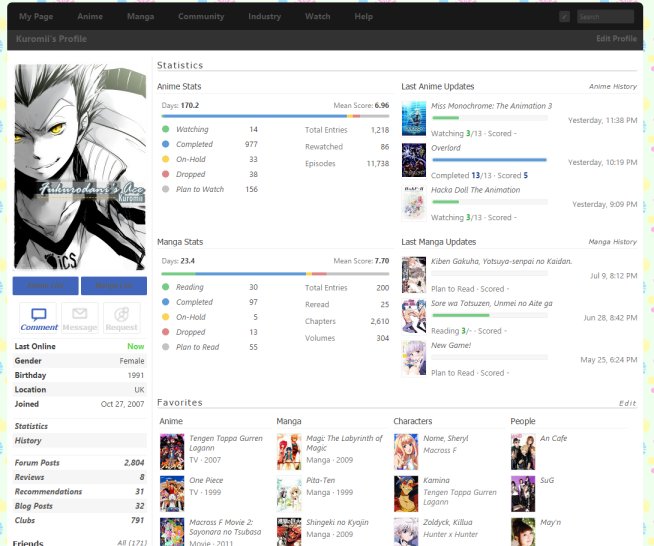
Task: Open the Overlord anime cover image
Action: click(414, 160)
